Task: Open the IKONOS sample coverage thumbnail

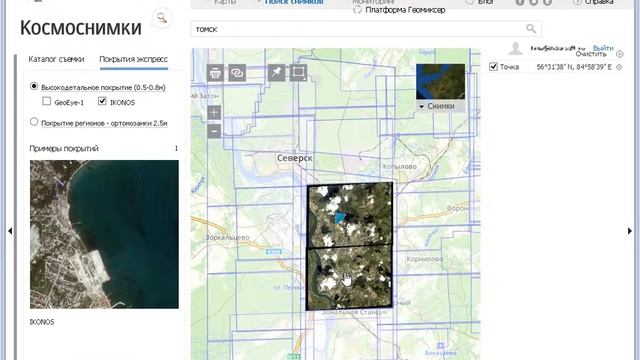Action: point(104,234)
